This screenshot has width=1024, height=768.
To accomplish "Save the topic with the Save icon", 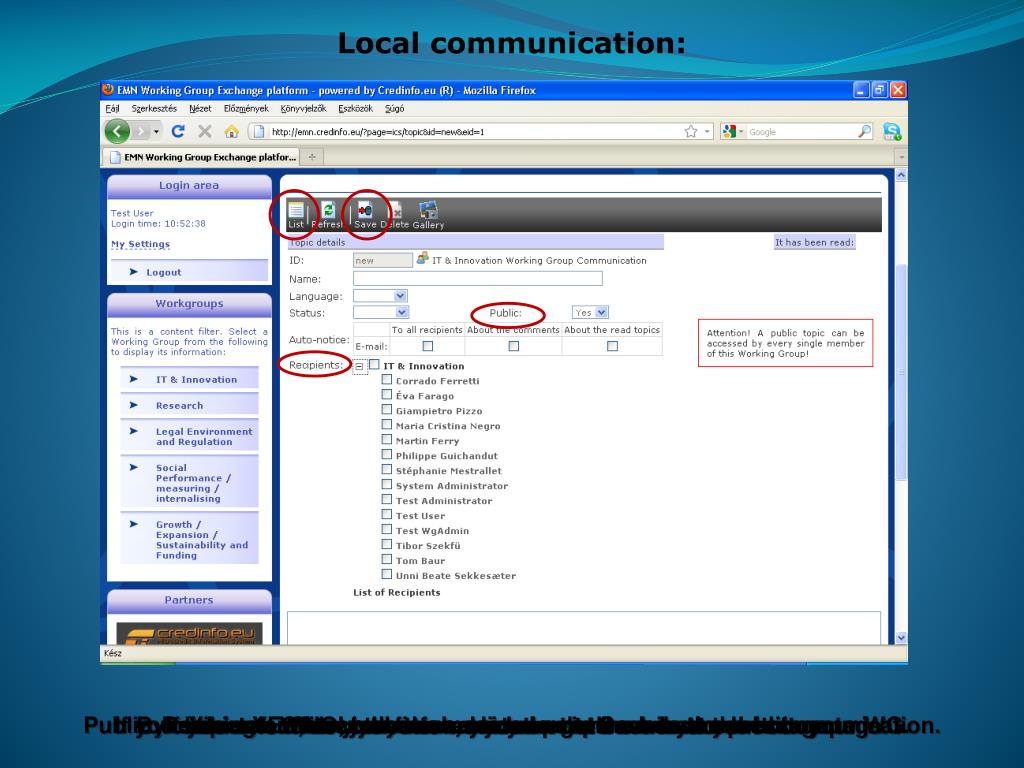I will [x=365, y=216].
